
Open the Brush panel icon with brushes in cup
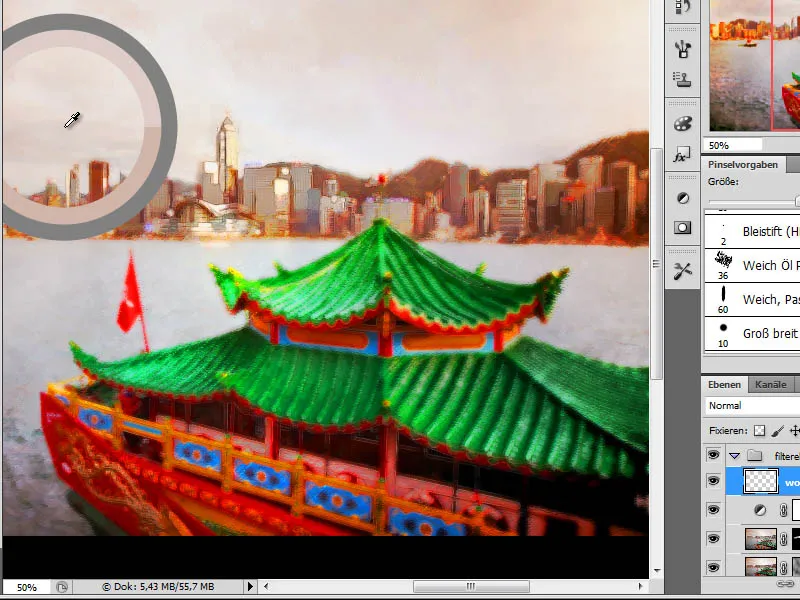[683, 49]
